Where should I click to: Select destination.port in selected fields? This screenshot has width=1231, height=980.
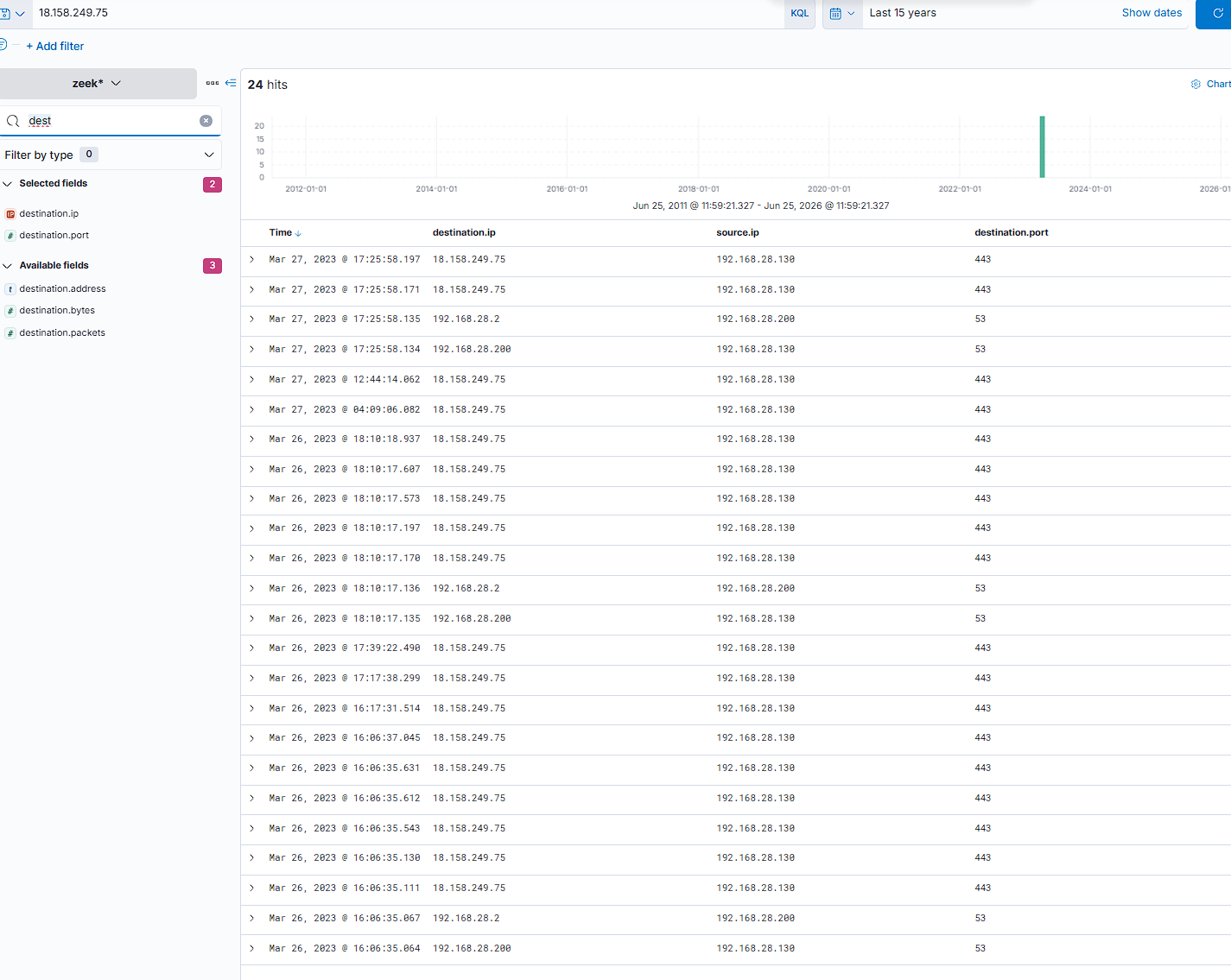click(54, 236)
